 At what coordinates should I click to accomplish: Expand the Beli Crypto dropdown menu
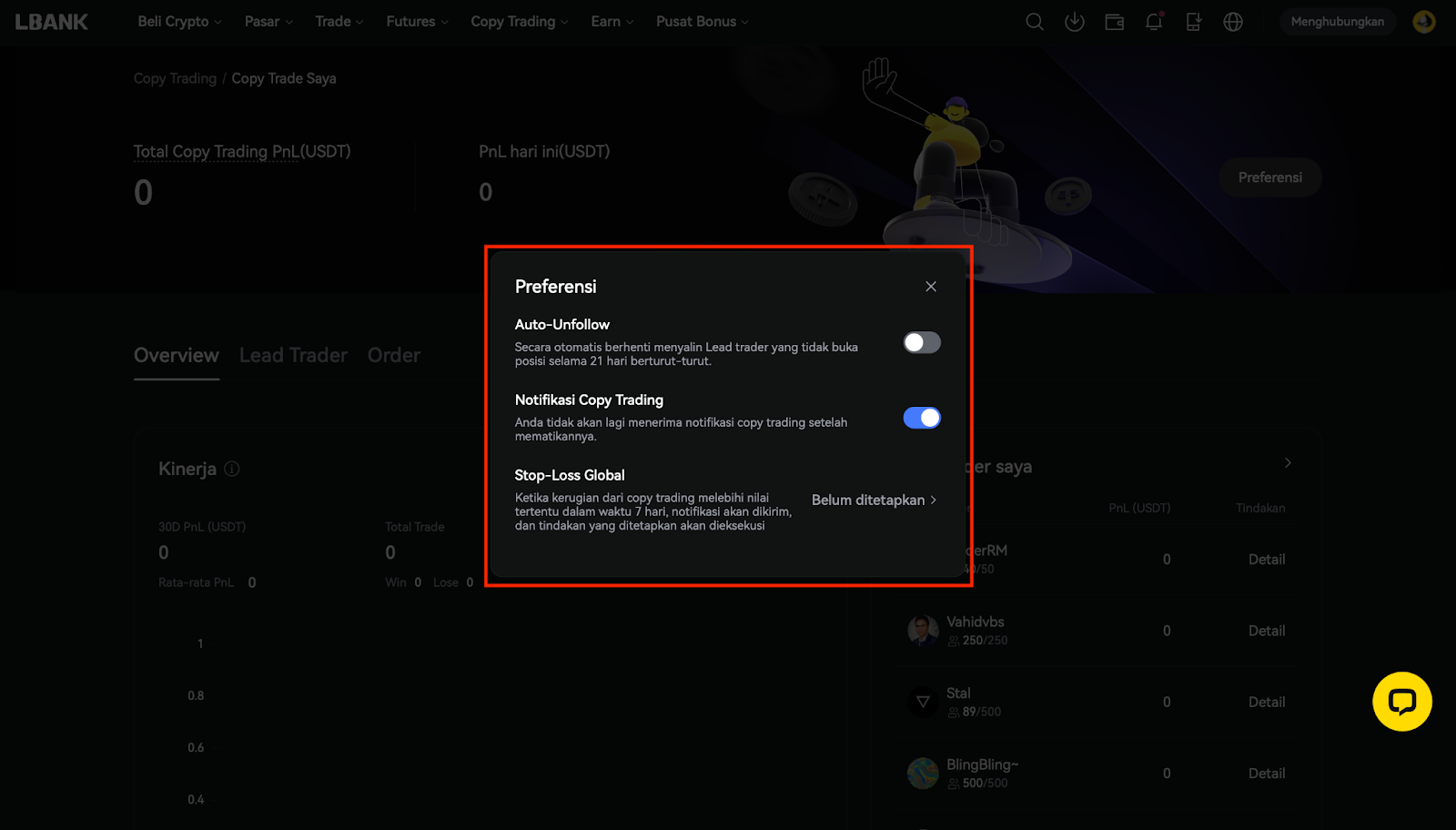(x=179, y=22)
